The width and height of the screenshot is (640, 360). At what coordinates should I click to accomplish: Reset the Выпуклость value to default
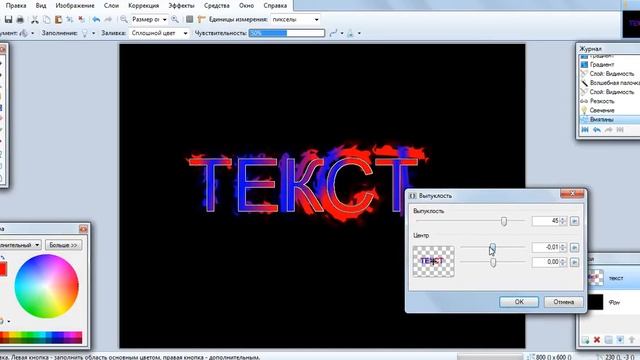(574, 221)
